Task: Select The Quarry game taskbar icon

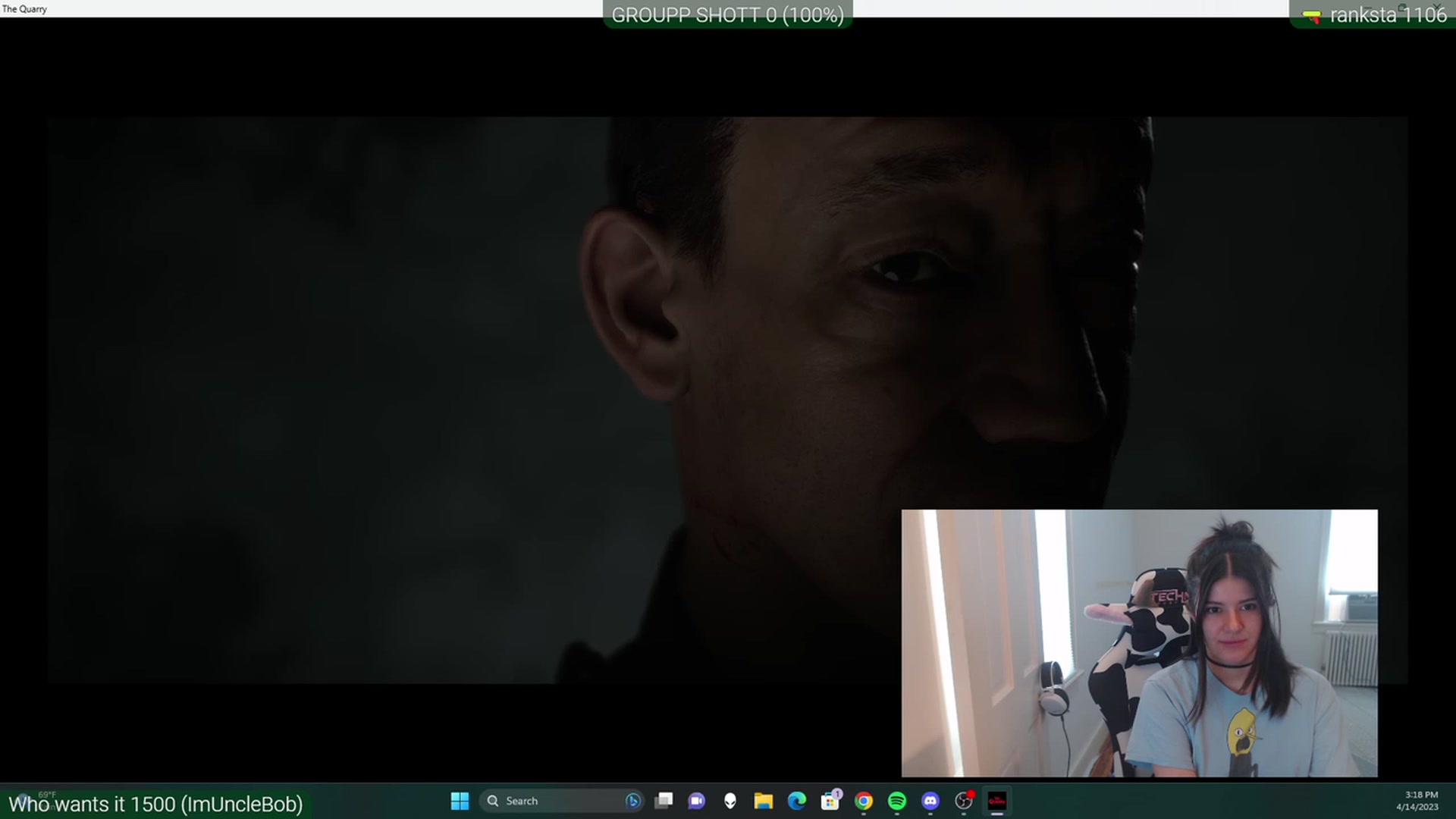Action: (996, 801)
